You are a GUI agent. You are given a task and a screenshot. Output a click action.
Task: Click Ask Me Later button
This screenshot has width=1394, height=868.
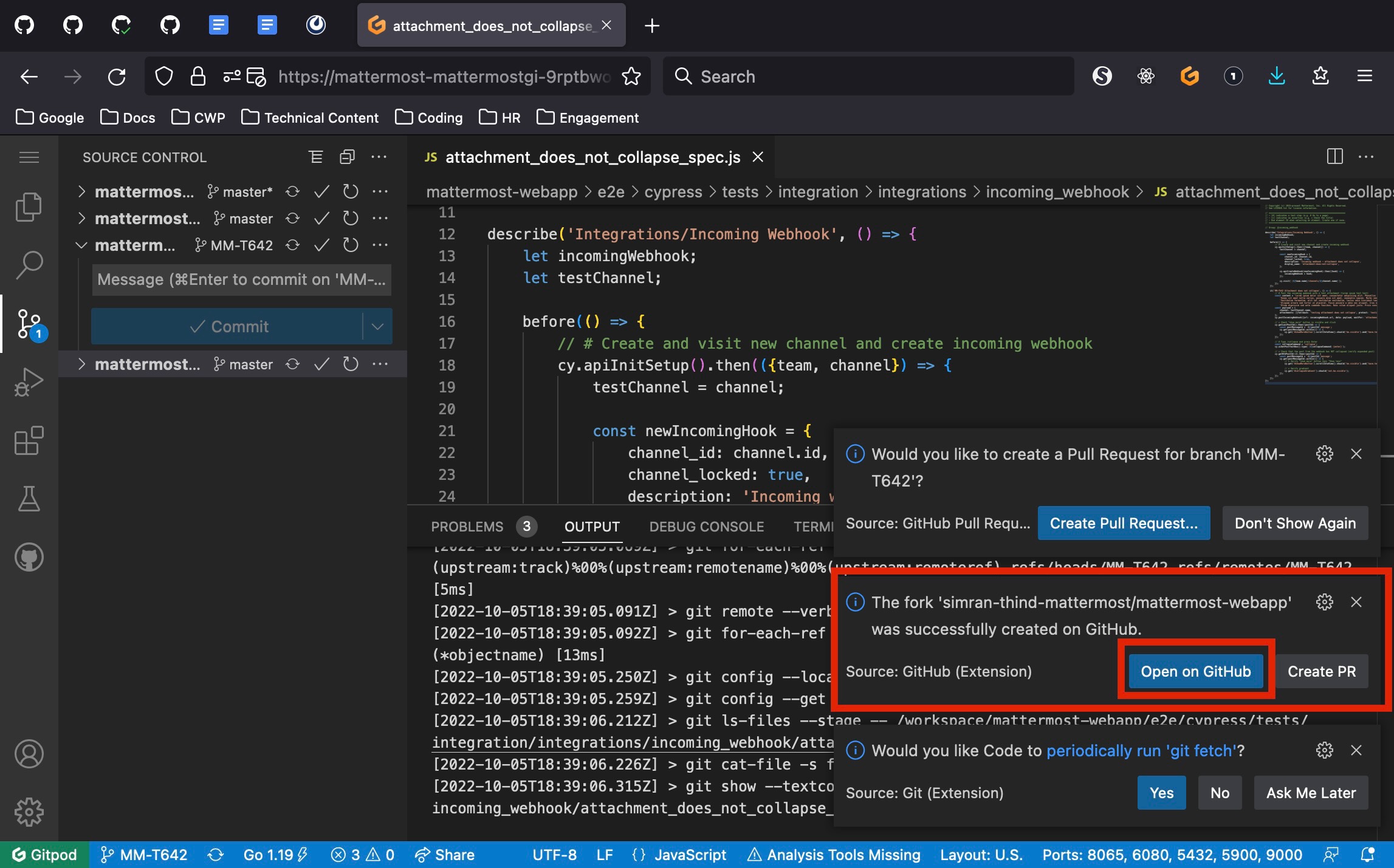(1311, 793)
